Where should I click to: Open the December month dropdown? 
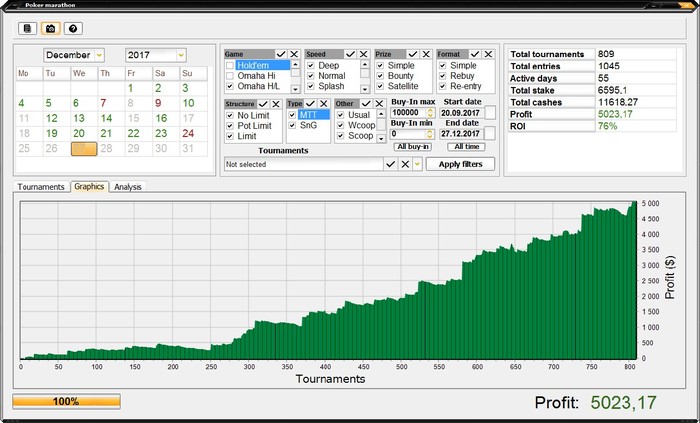tap(99, 55)
